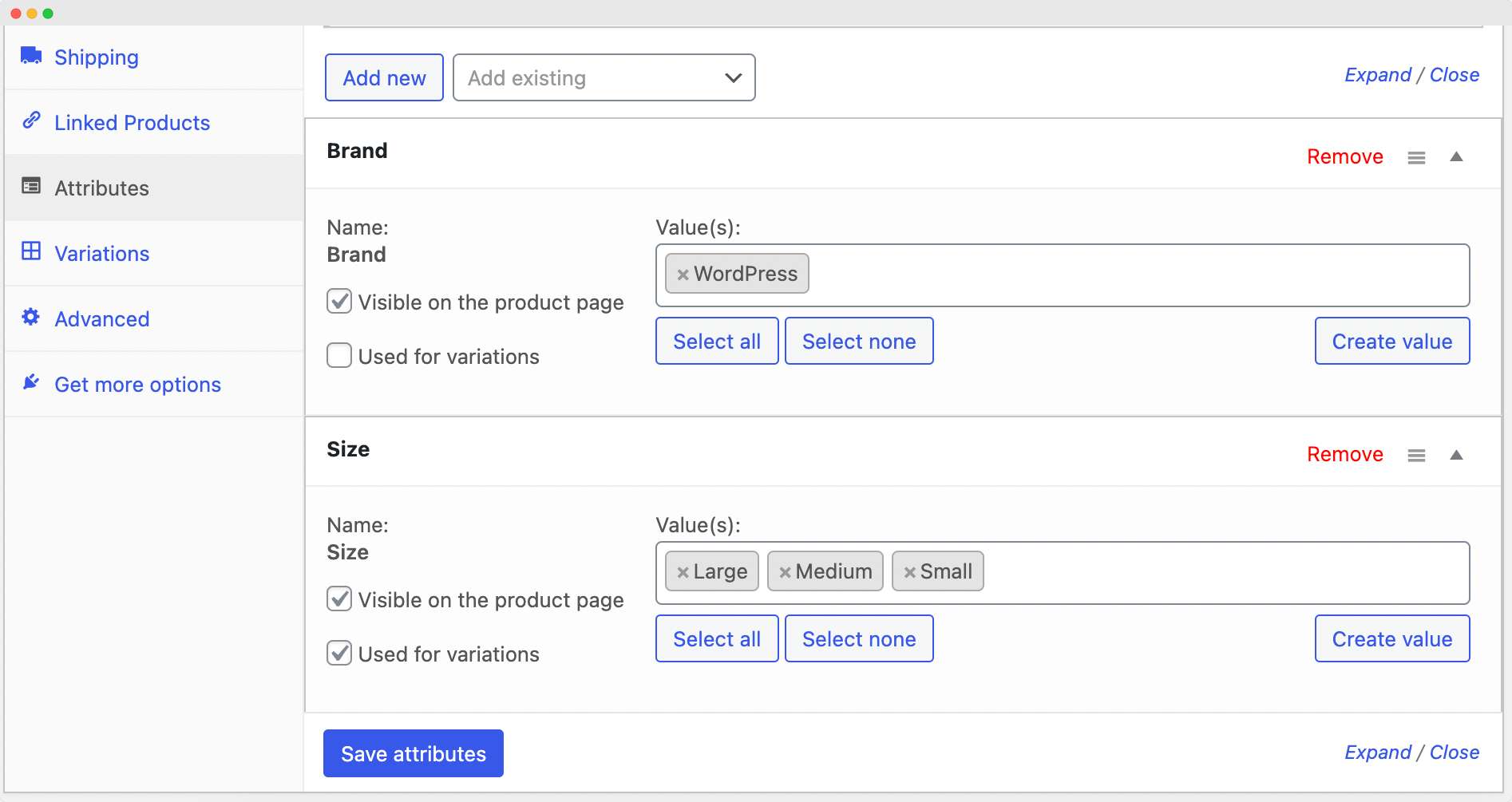This screenshot has height=802, width=1512.
Task: Collapse the Size attribute section
Action: pyautogui.click(x=1458, y=454)
